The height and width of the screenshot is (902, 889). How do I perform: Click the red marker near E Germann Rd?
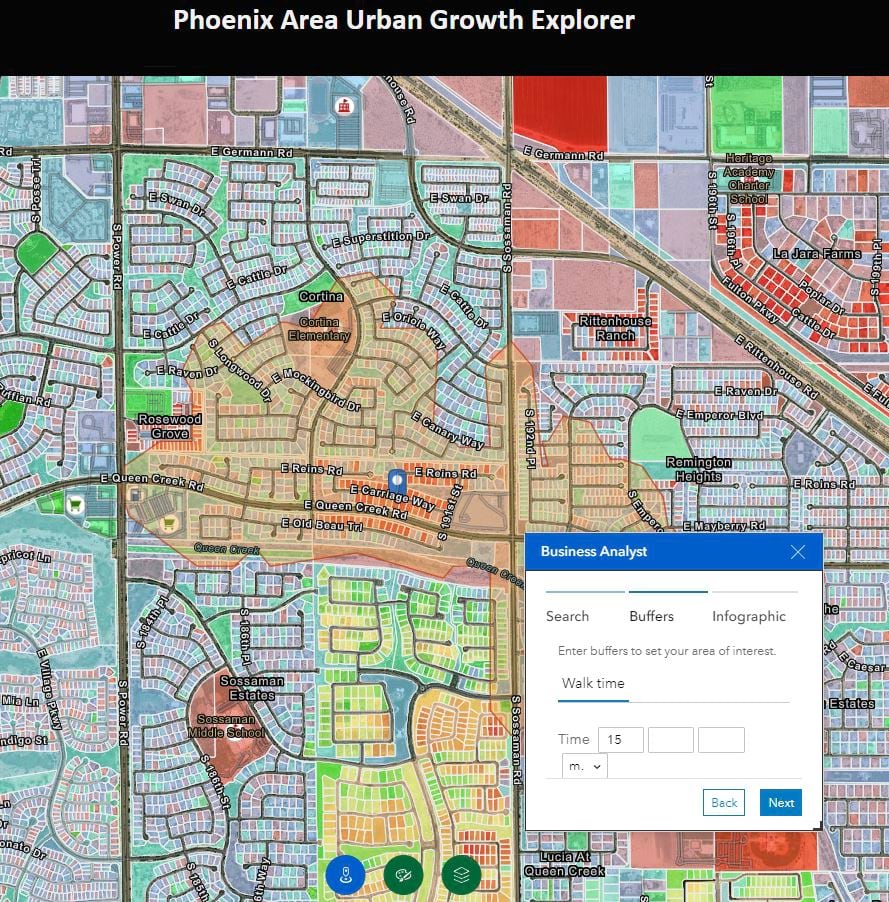coord(344,107)
